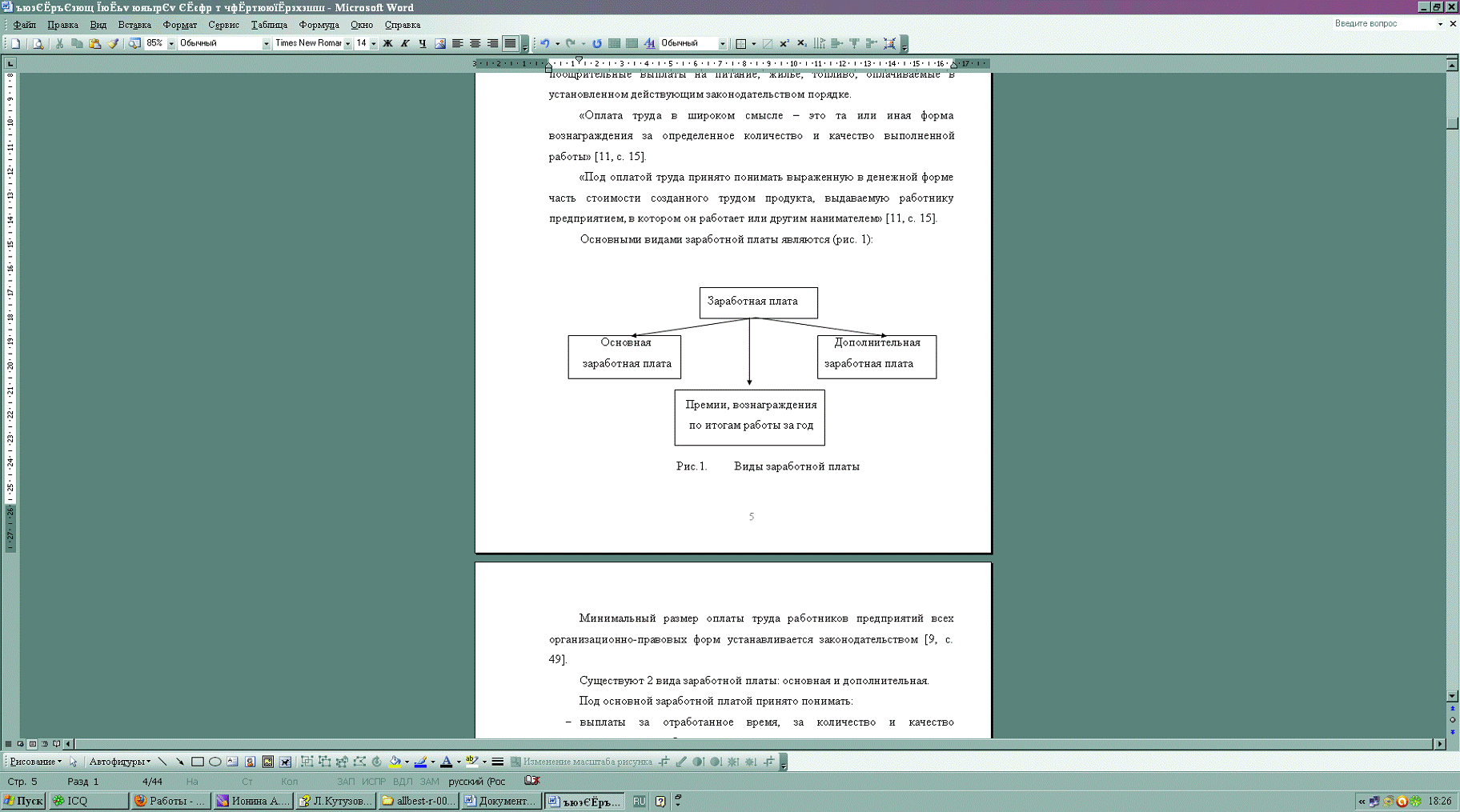This screenshot has height=812, width=1460.
Task: Cut selection with the scissors icon
Action: [x=59, y=43]
